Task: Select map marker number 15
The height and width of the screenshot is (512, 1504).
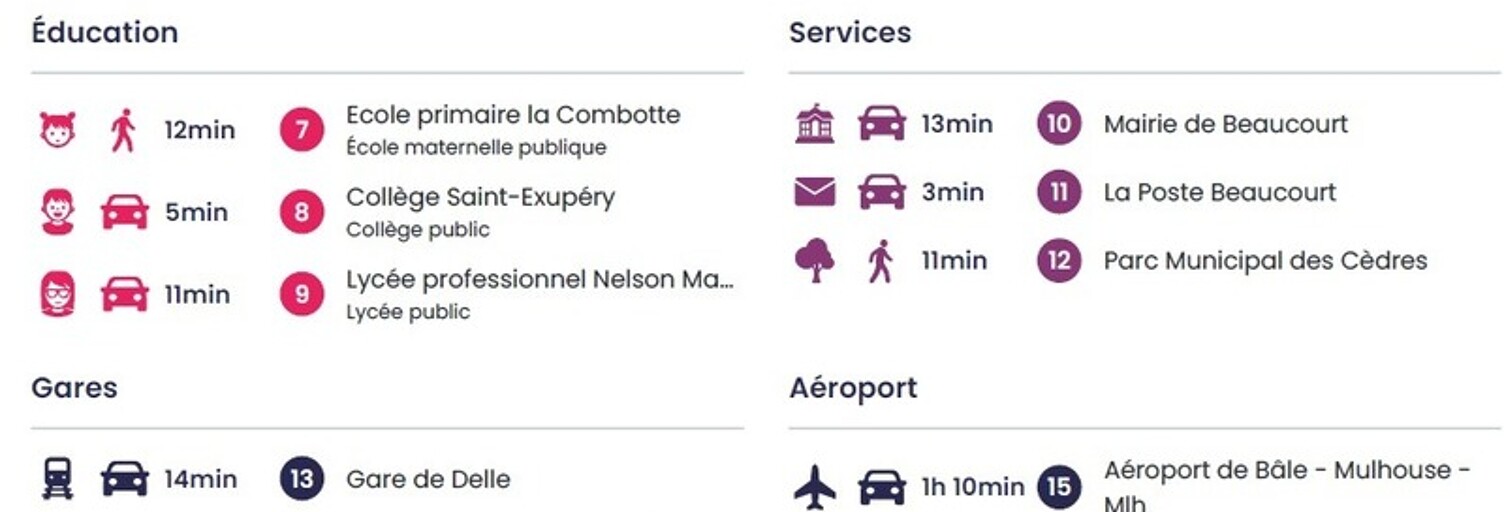Action: pos(1059,487)
